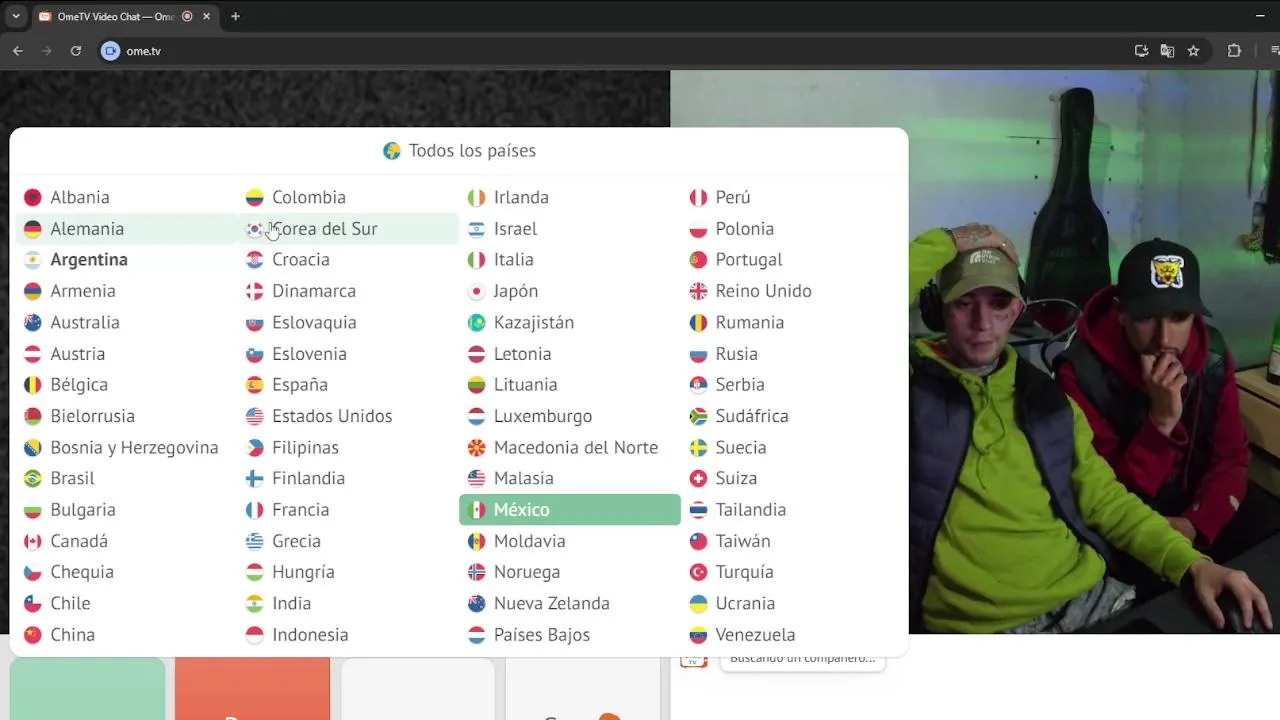Select Suecia as country

[x=792, y=447]
